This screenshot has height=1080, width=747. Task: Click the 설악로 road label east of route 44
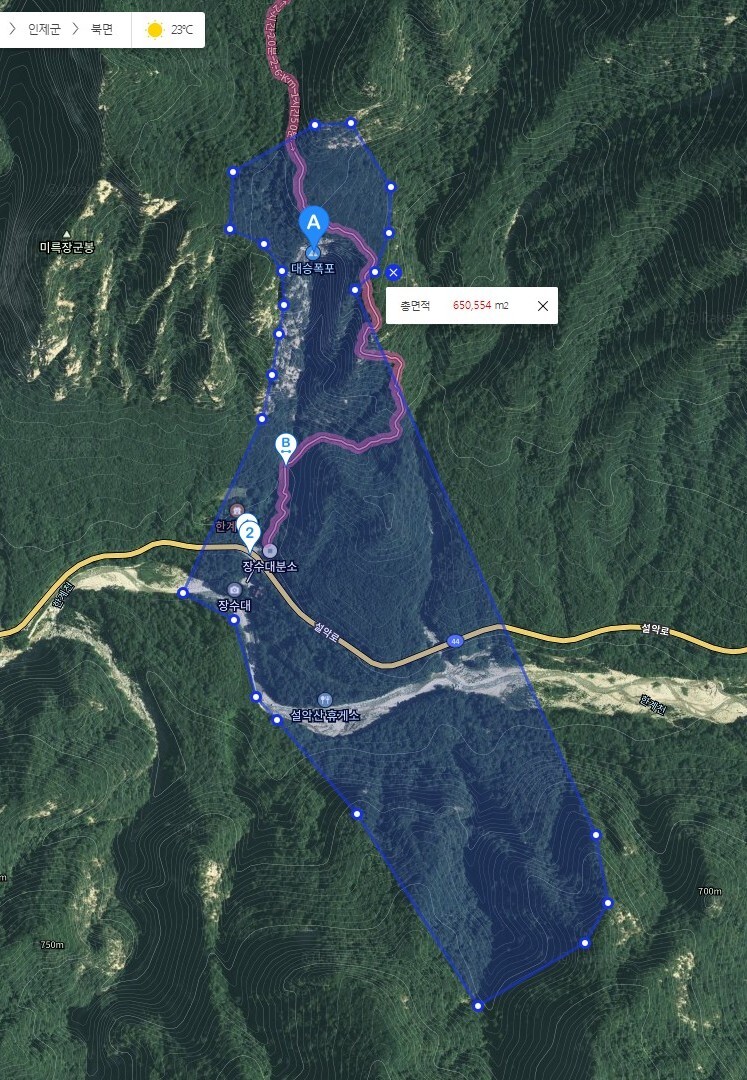(x=655, y=629)
